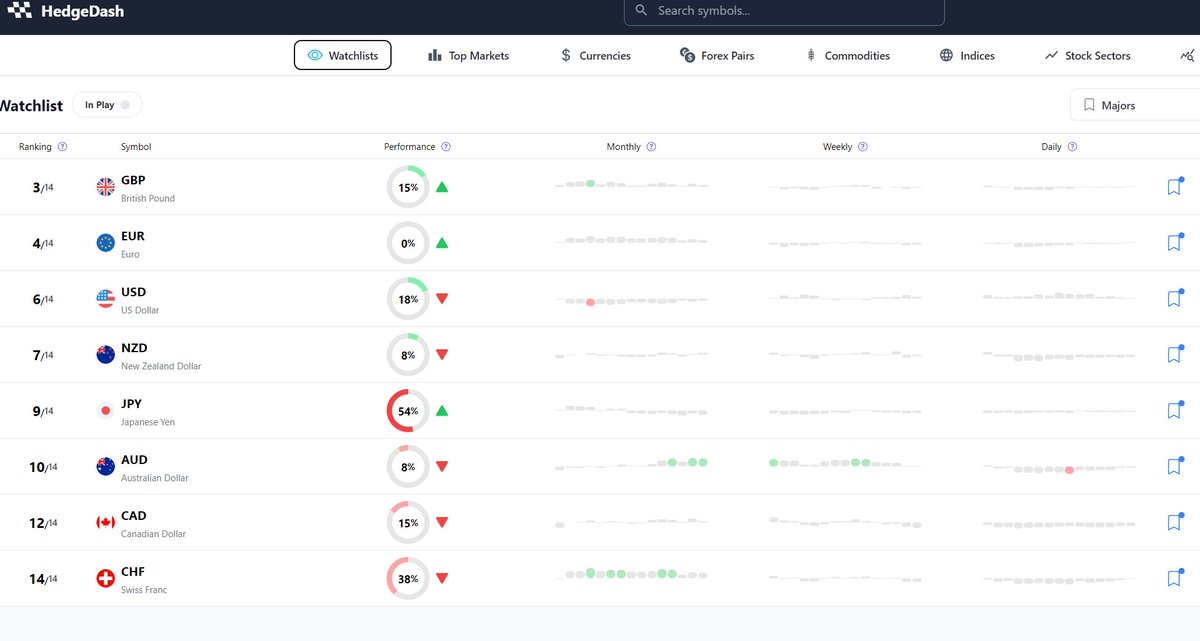This screenshot has height=641, width=1200.
Task: Switch to the Currencies tab
Action: [x=595, y=56]
